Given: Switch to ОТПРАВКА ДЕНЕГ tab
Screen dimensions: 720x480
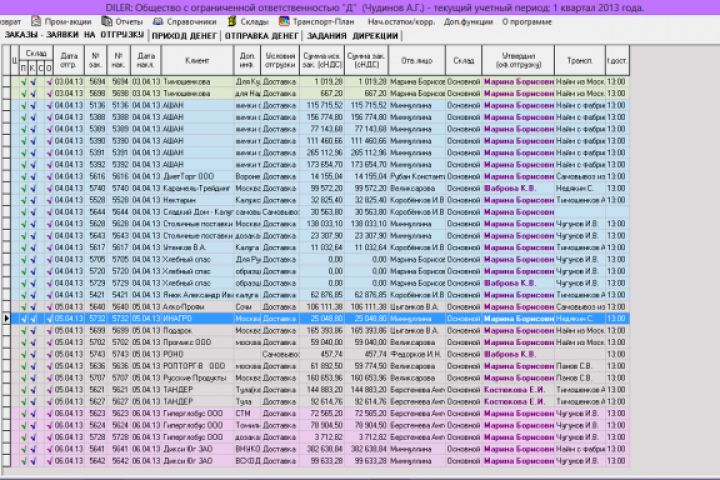Looking at the screenshot, I should [x=262, y=36].
